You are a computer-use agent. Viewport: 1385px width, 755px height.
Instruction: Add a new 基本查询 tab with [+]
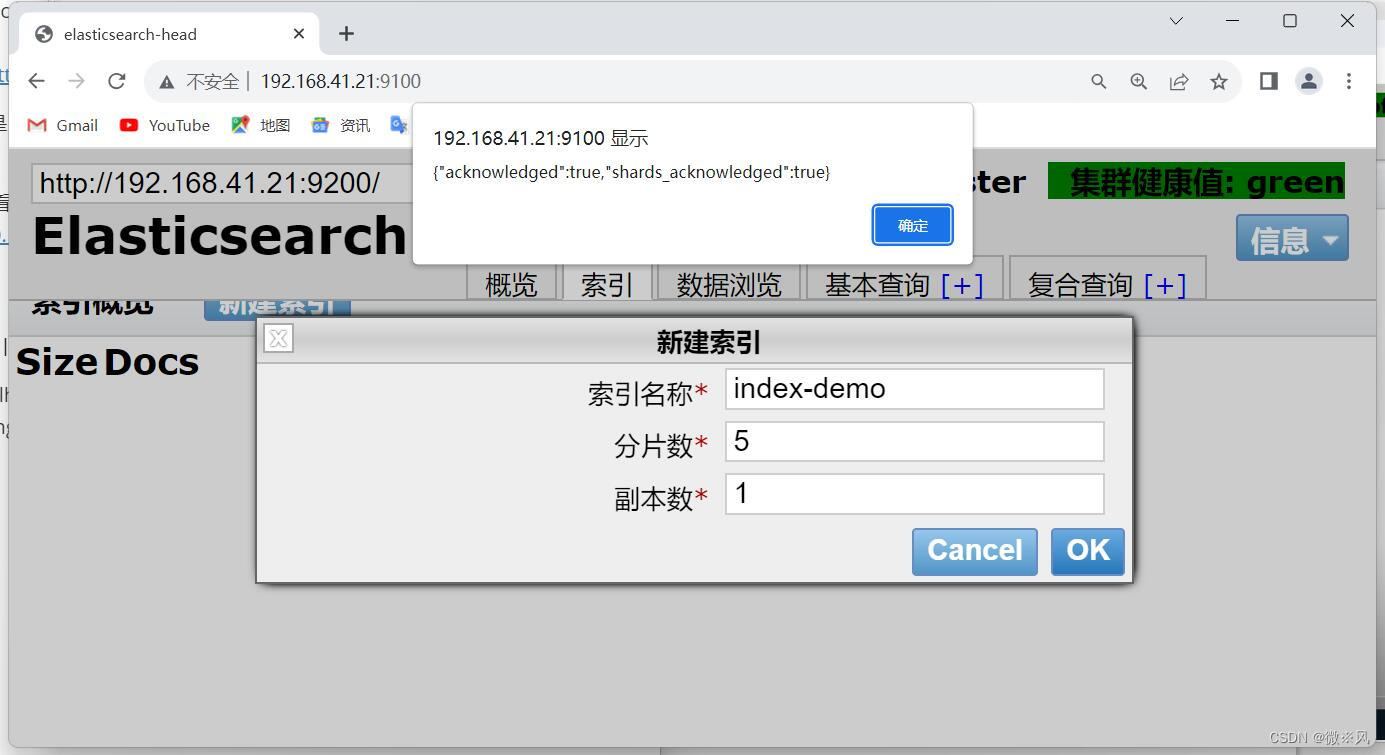[962, 285]
